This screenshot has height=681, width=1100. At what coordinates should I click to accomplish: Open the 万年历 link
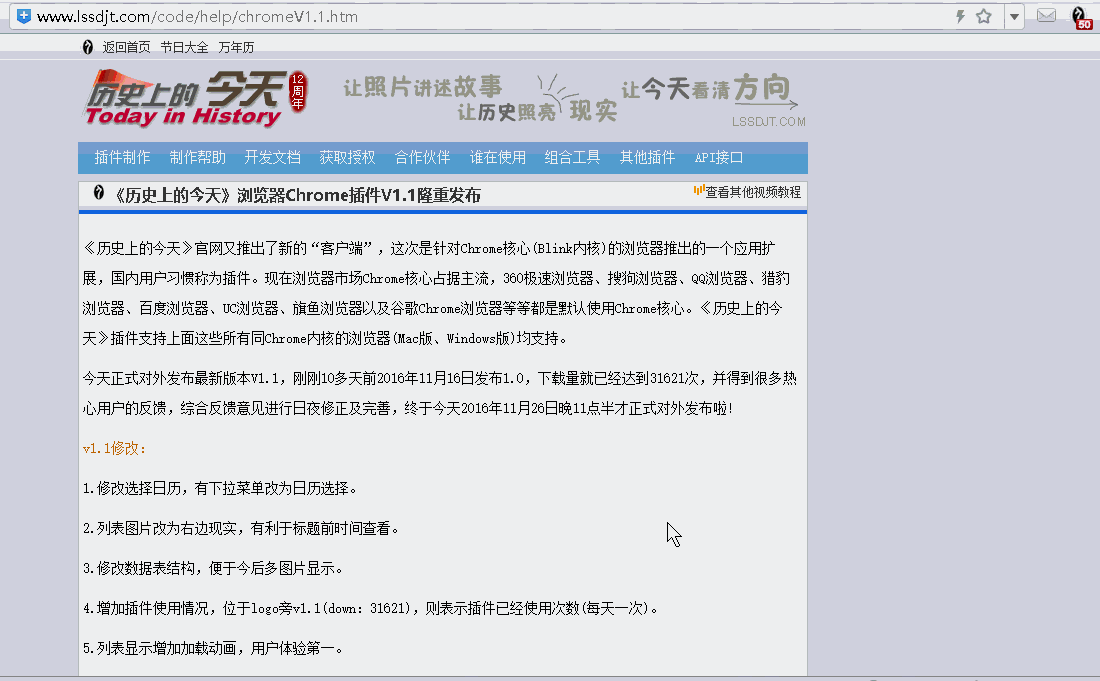click(236, 47)
